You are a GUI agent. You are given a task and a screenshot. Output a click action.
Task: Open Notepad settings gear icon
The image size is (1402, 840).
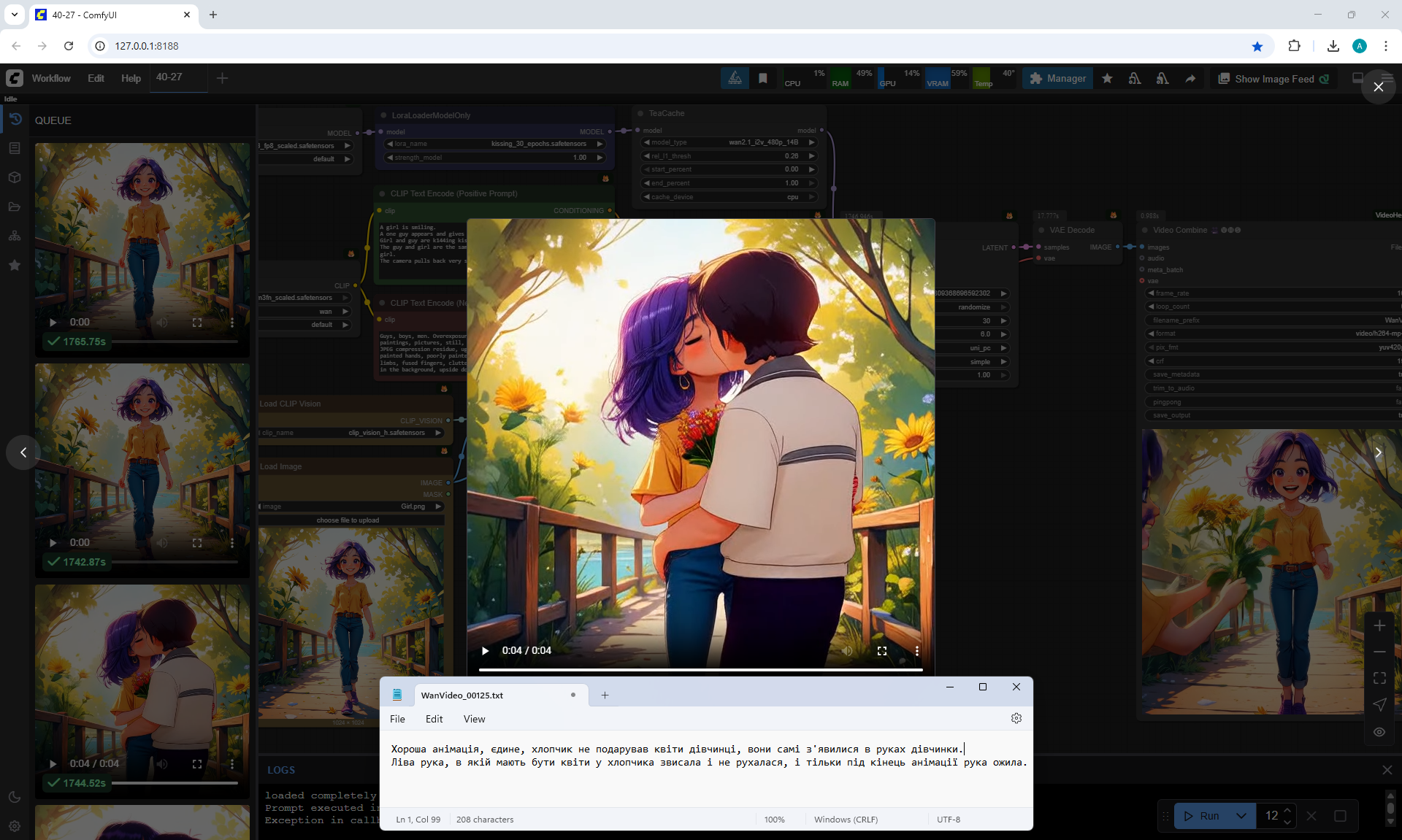(1016, 718)
